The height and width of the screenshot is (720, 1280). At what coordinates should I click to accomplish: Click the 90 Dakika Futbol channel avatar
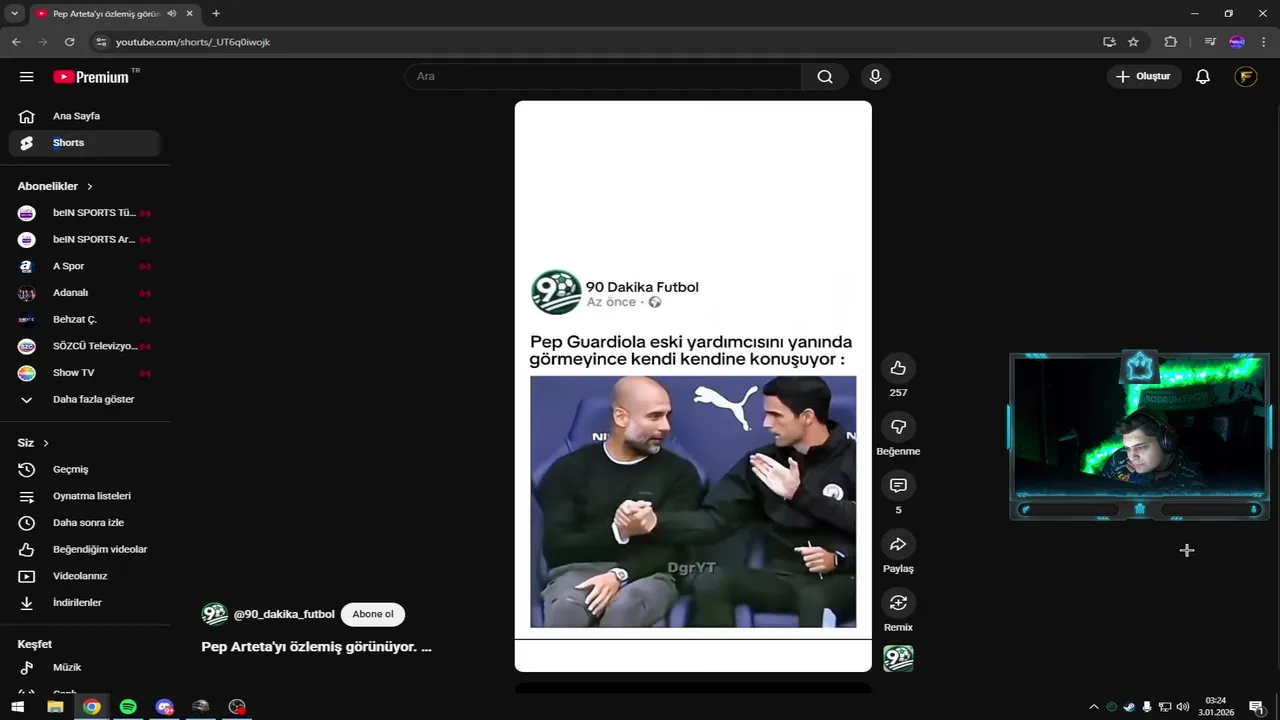point(215,614)
